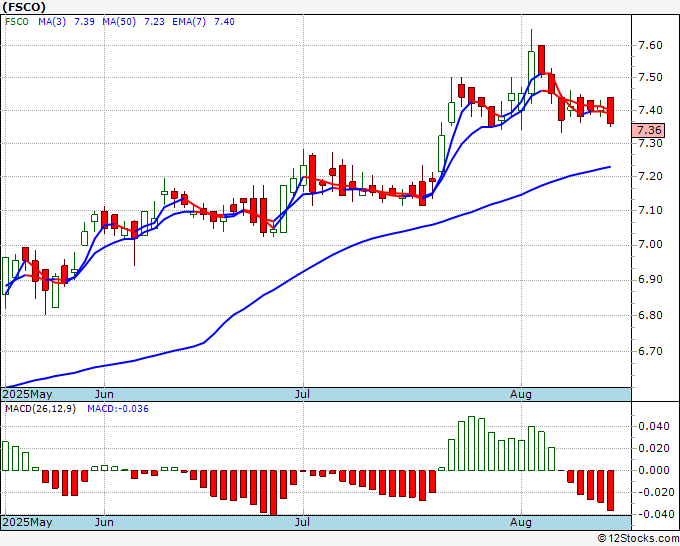Click the 6.80 price axis label

pos(650,315)
